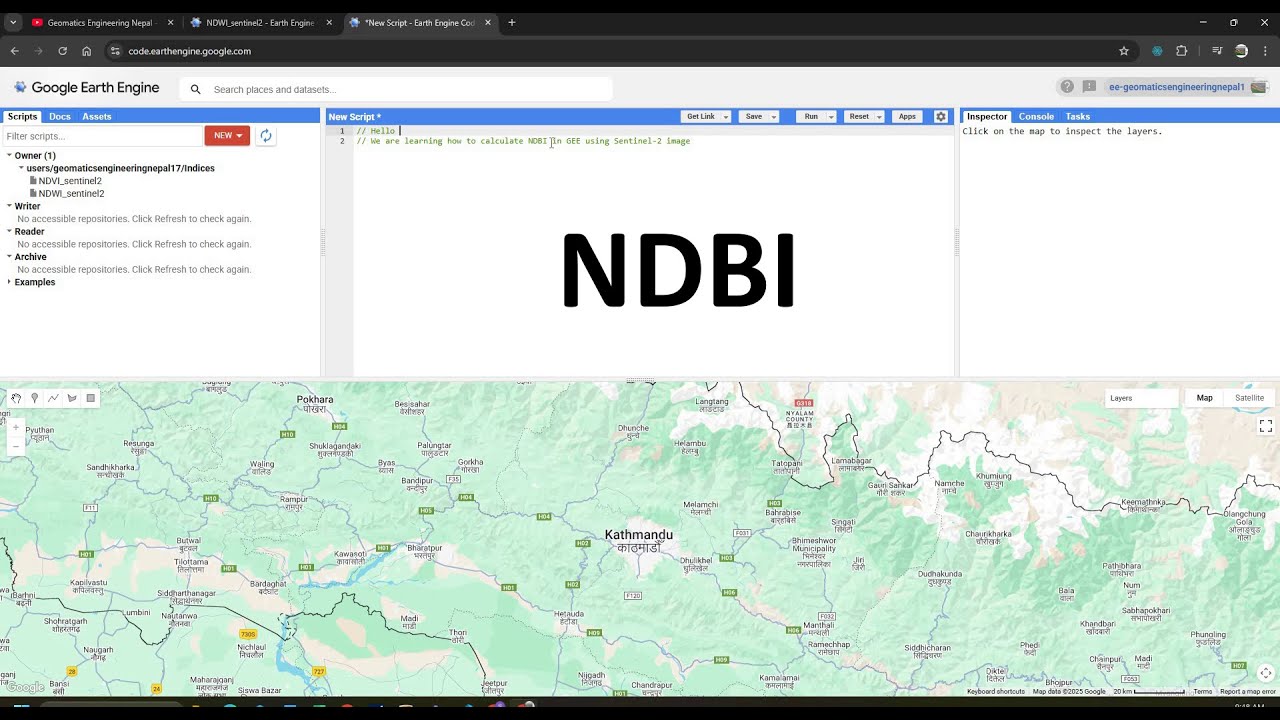
Task: Switch to the Docs tab
Action: [60, 117]
